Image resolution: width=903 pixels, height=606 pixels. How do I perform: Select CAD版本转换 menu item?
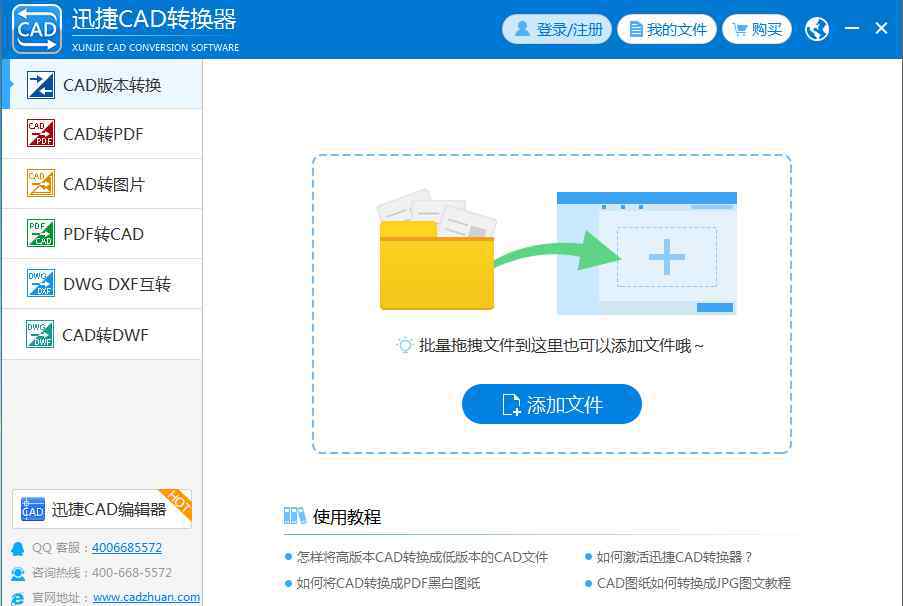pos(102,85)
